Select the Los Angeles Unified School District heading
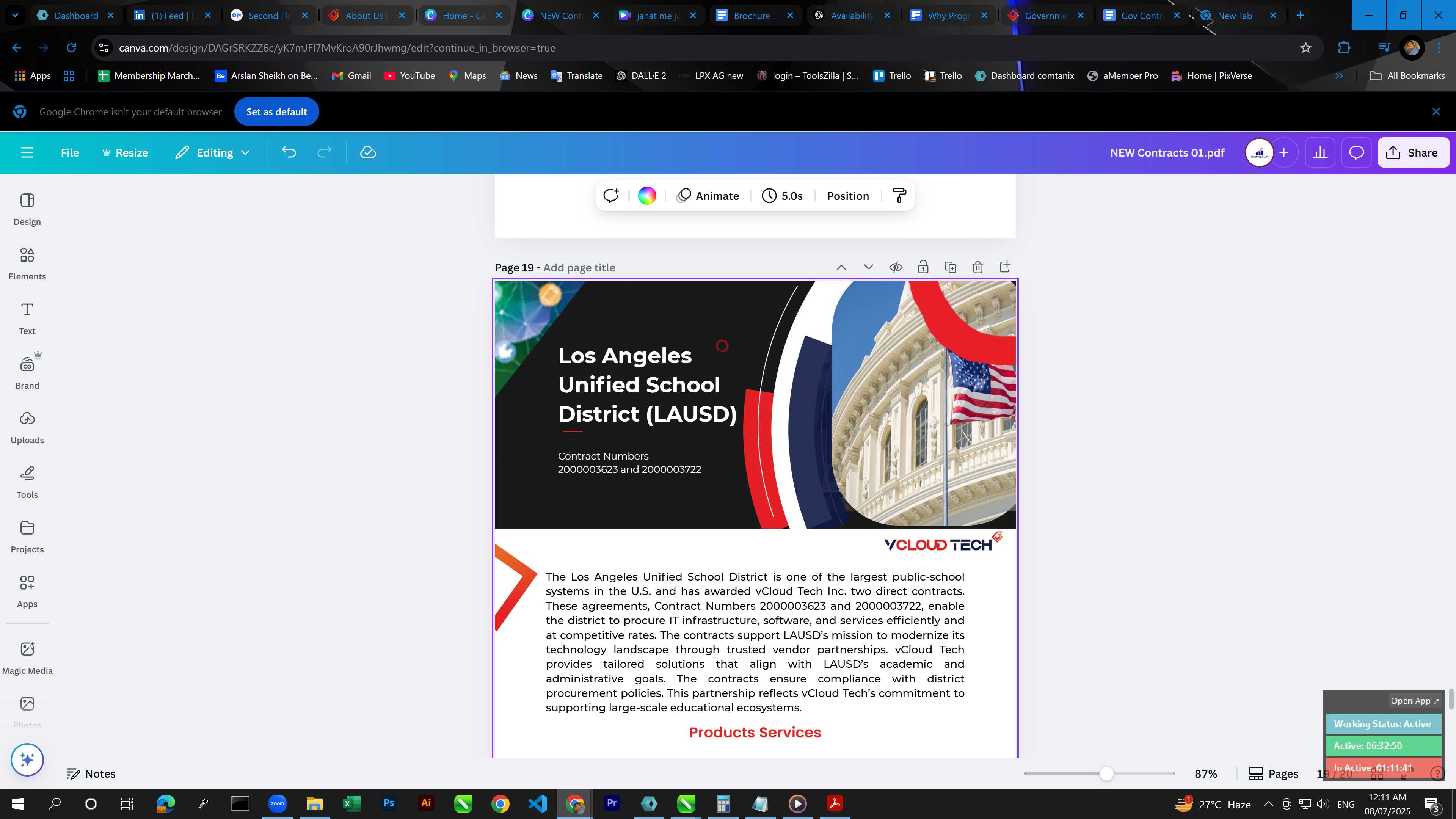Viewport: 1456px width, 819px height. (647, 385)
